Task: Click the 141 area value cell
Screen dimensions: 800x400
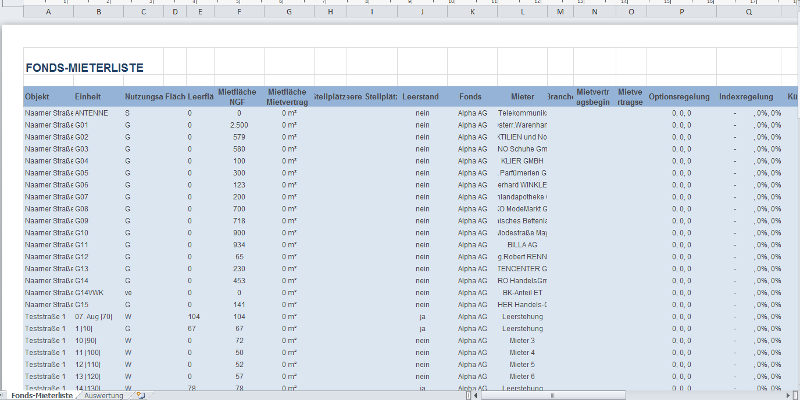Action: pyautogui.click(x=239, y=305)
